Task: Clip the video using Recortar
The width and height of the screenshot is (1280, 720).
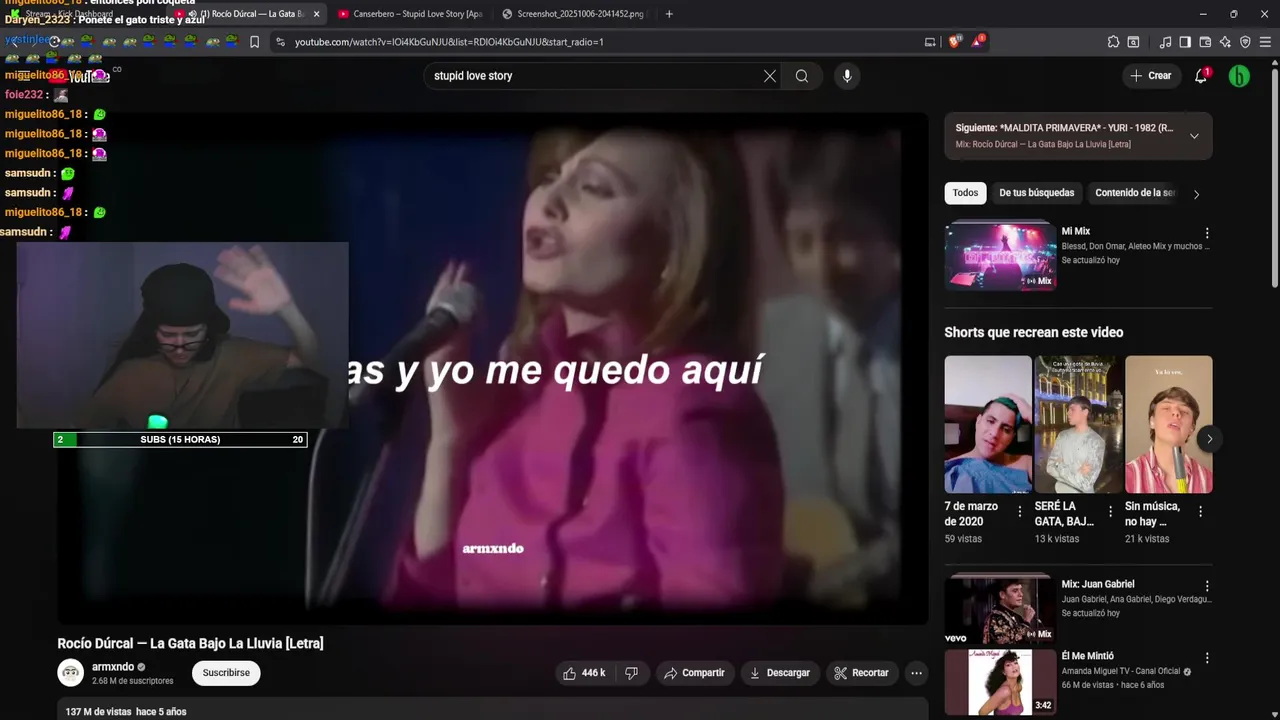Action: [x=861, y=673]
